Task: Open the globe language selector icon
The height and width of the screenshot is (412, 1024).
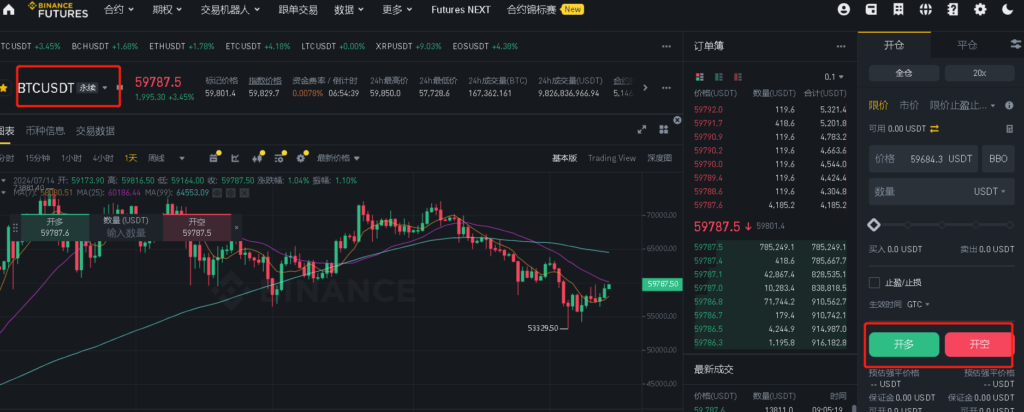Action: (x=925, y=9)
